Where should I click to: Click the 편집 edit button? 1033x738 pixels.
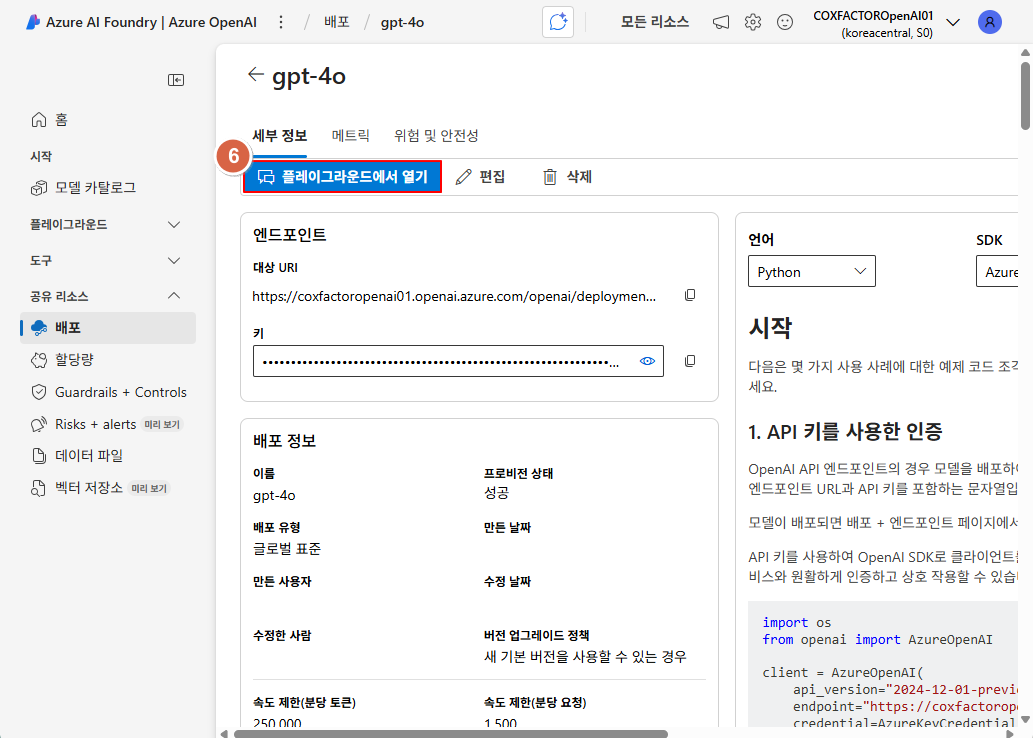click(481, 177)
